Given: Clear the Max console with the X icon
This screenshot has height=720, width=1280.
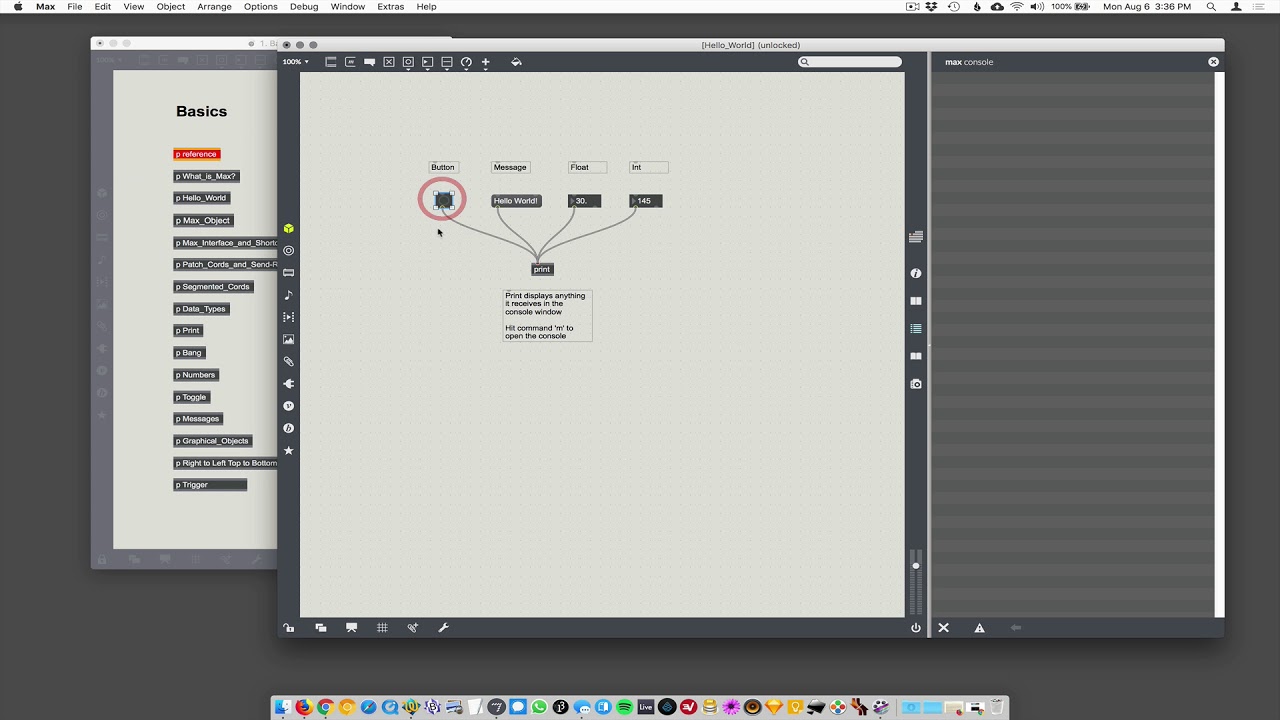Looking at the screenshot, I should [x=943, y=628].
